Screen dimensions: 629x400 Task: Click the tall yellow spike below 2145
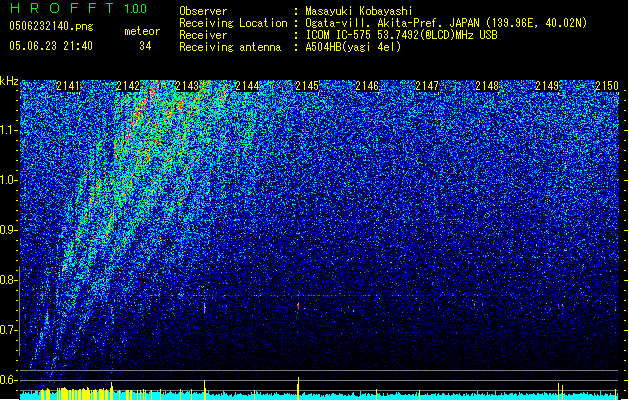click(298, 388)
